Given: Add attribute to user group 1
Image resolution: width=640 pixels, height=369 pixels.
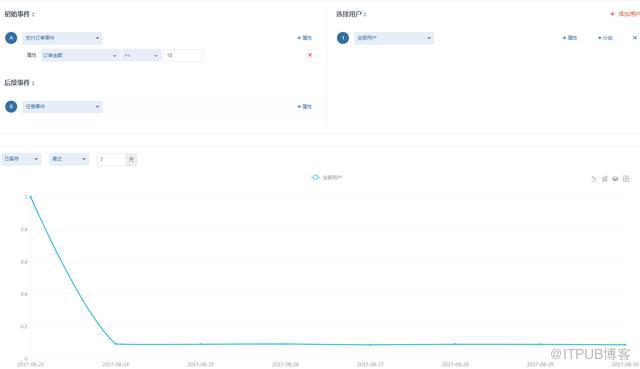Looking at the screenshot, I should click(x=570, y=38).
